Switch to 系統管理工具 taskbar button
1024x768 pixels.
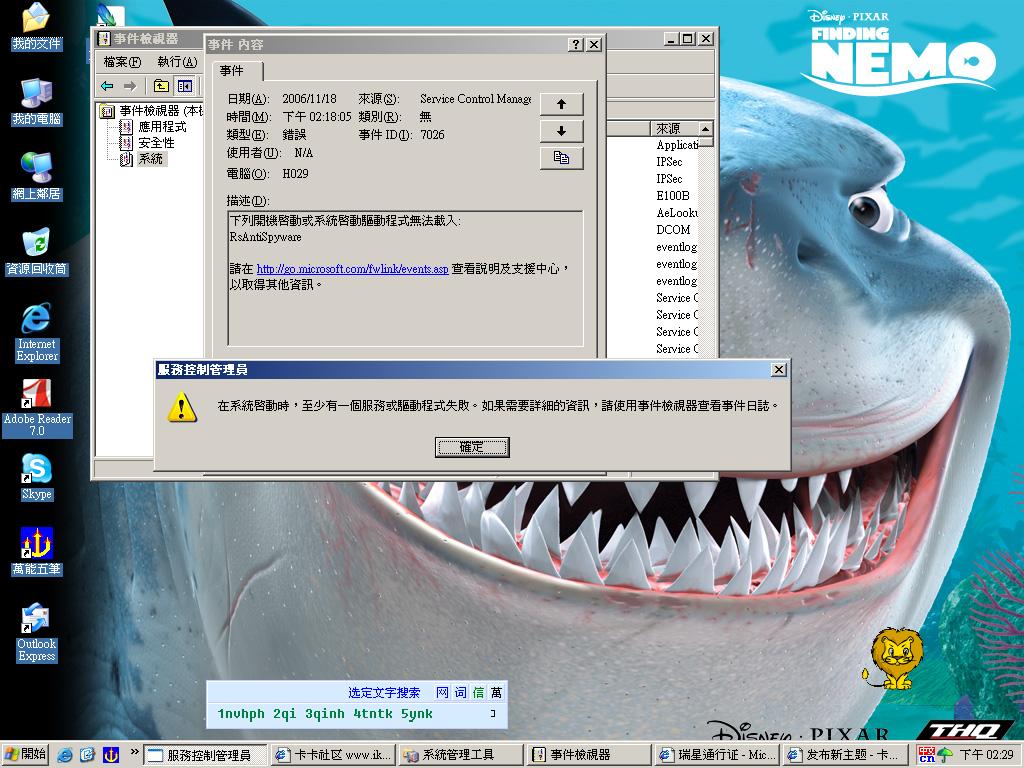click(460, 755)
